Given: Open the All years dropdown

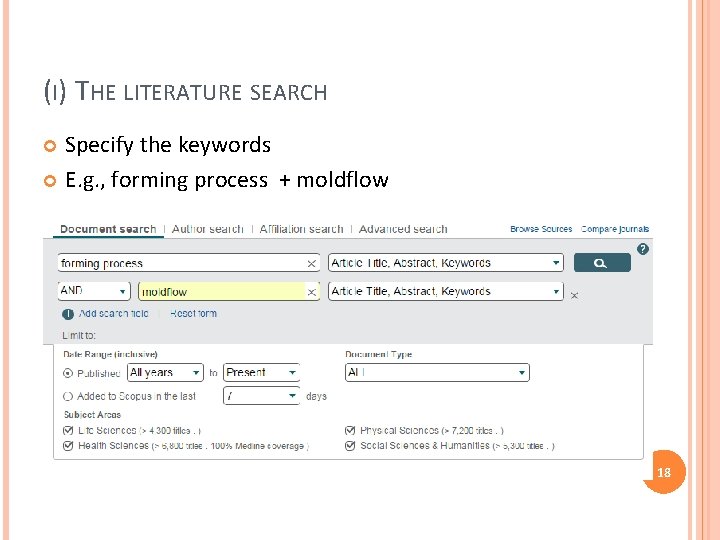Looking at the screenshot, I should point(165,372).
